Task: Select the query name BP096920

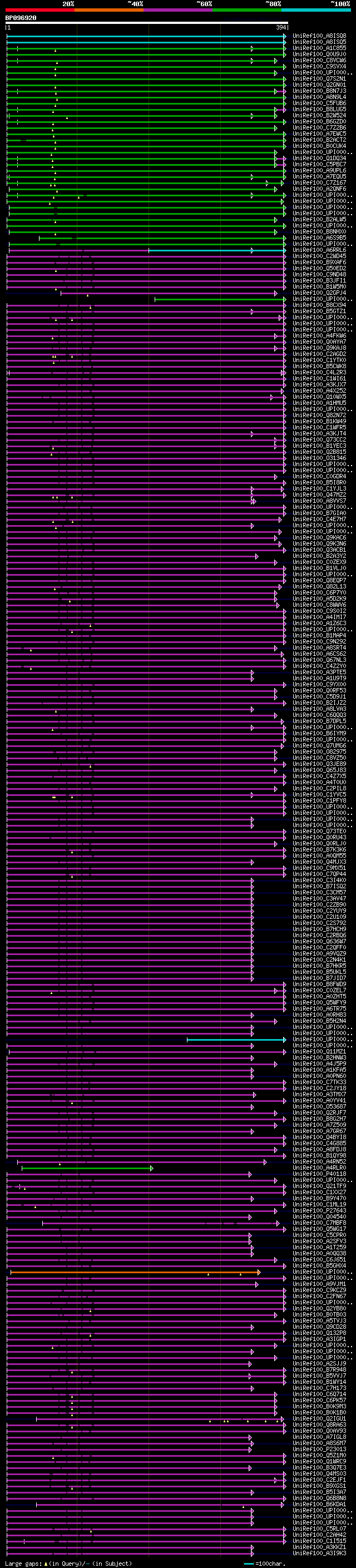Action: [21, 18]
